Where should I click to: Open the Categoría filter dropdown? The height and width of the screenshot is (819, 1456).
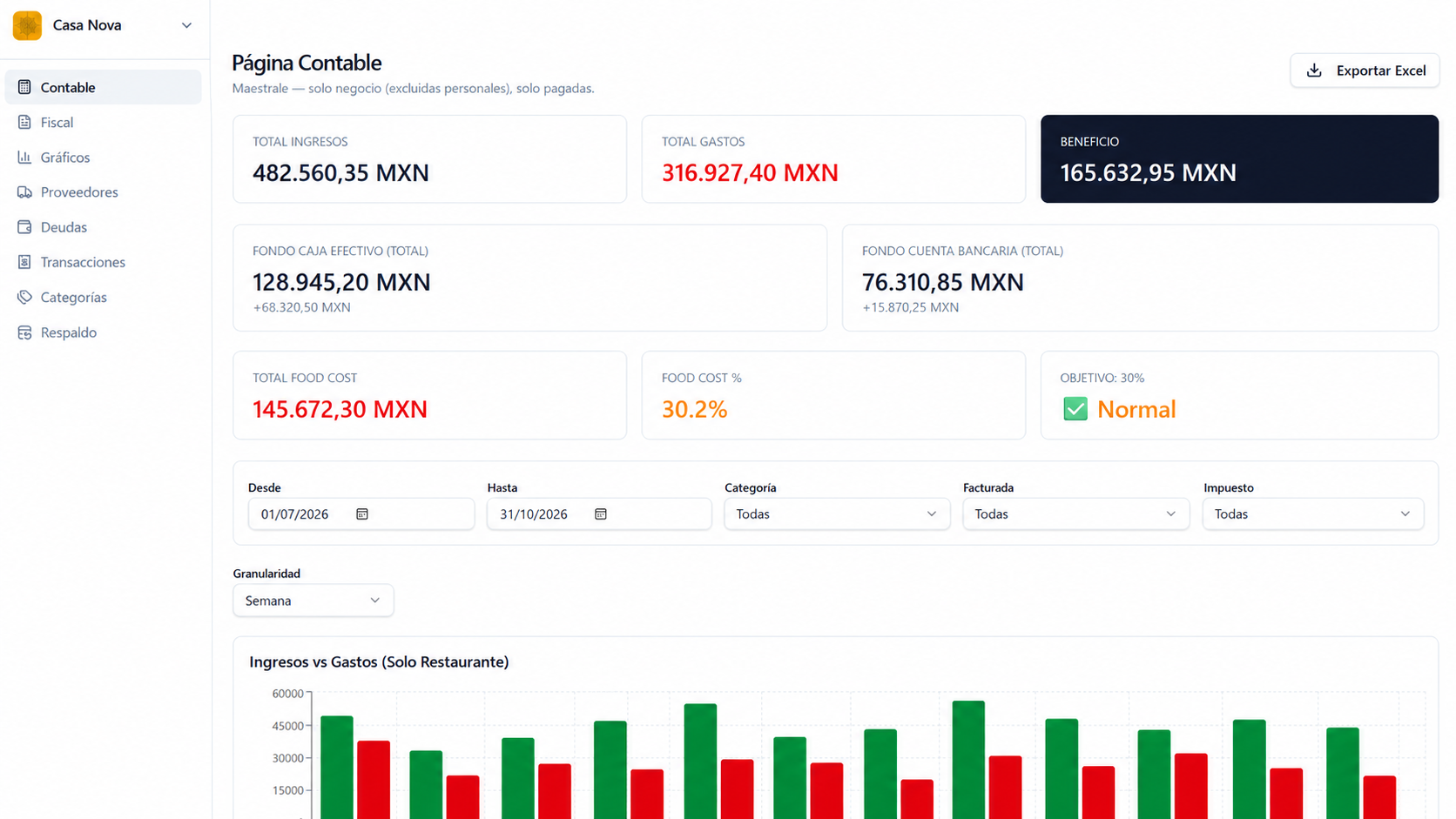click(x=837, y=514)
